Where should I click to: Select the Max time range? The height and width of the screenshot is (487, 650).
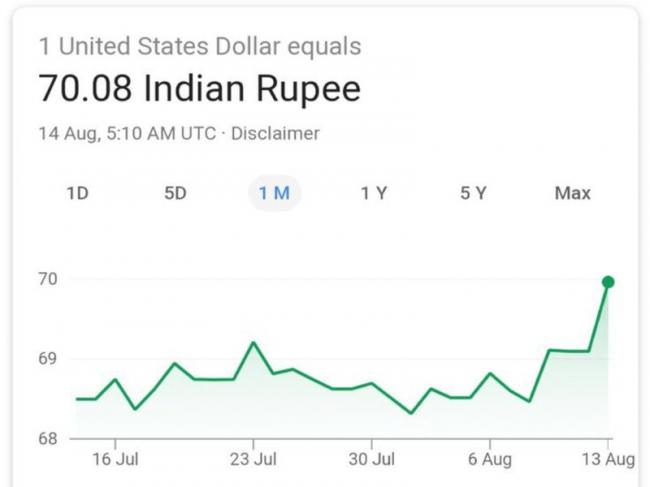click(572, 193)
